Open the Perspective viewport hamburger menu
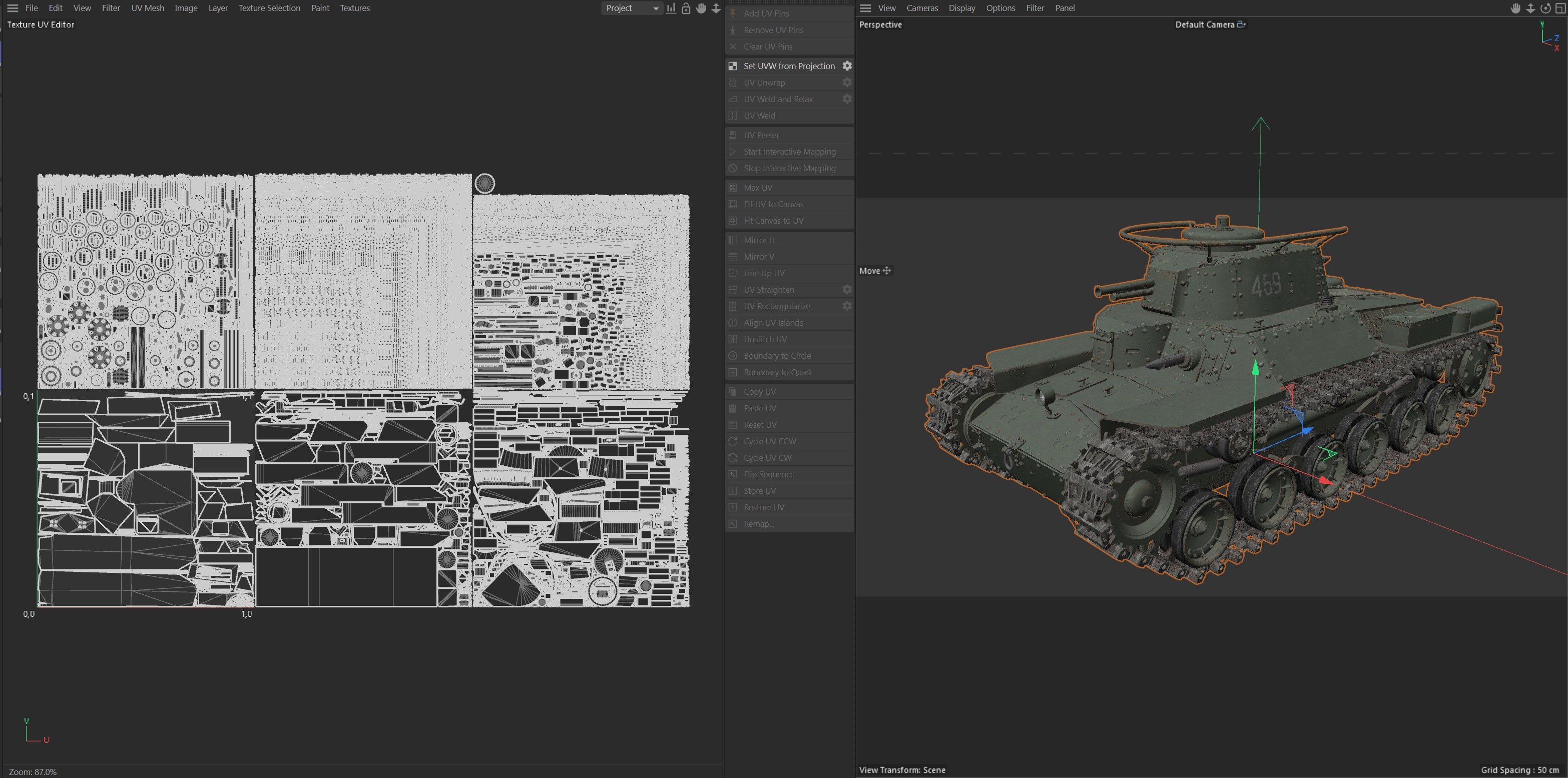 click(865, 8)
